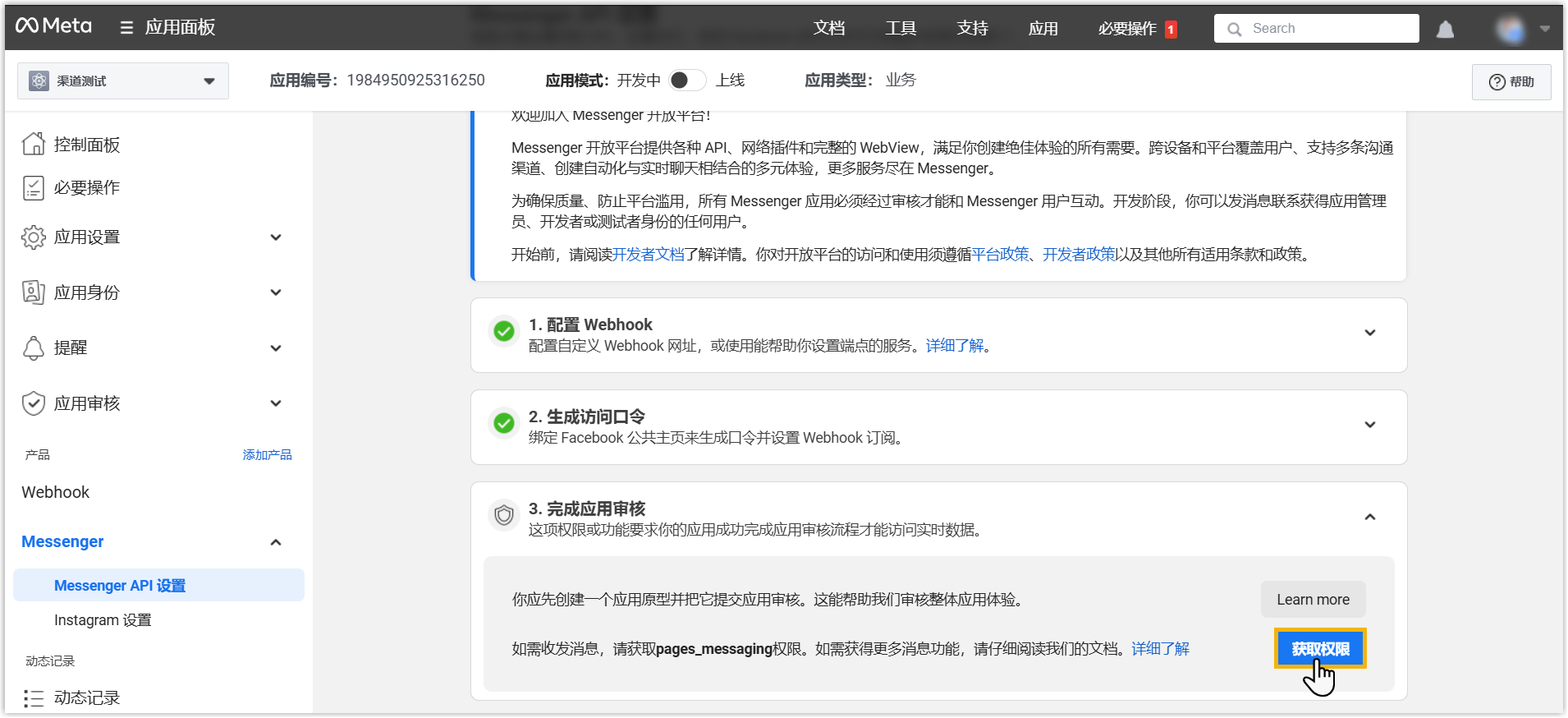The width and height of the screenshot is (1568, 718).
Task: Click the notification bell icon
Action: tap(1445, 30)
